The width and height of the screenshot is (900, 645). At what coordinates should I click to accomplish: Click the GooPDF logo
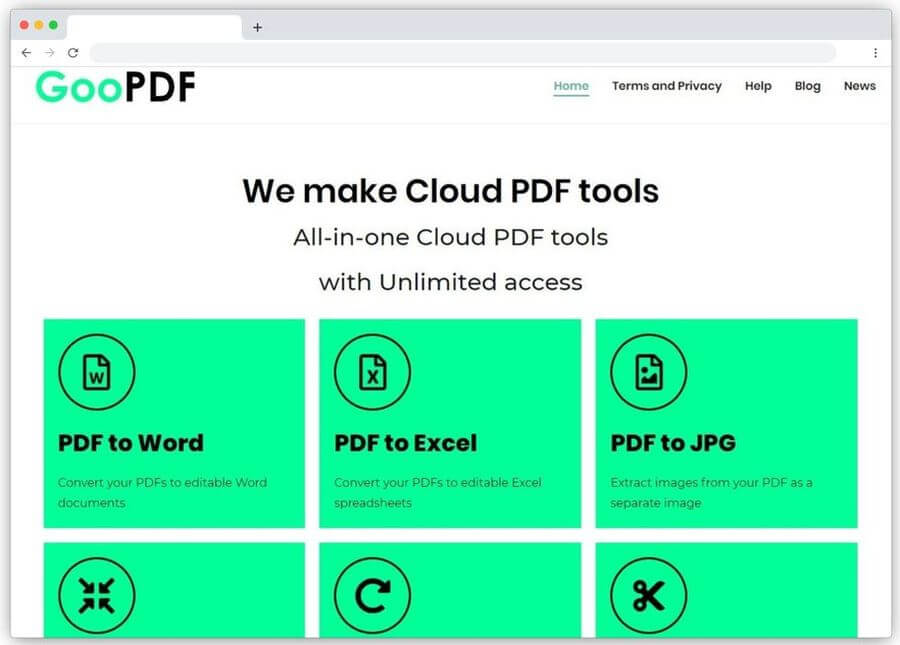[115, 87]
